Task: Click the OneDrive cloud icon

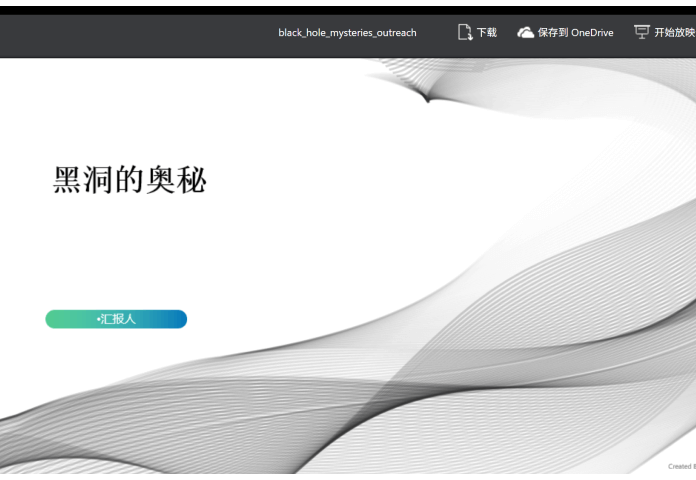Action: (526, 33)
